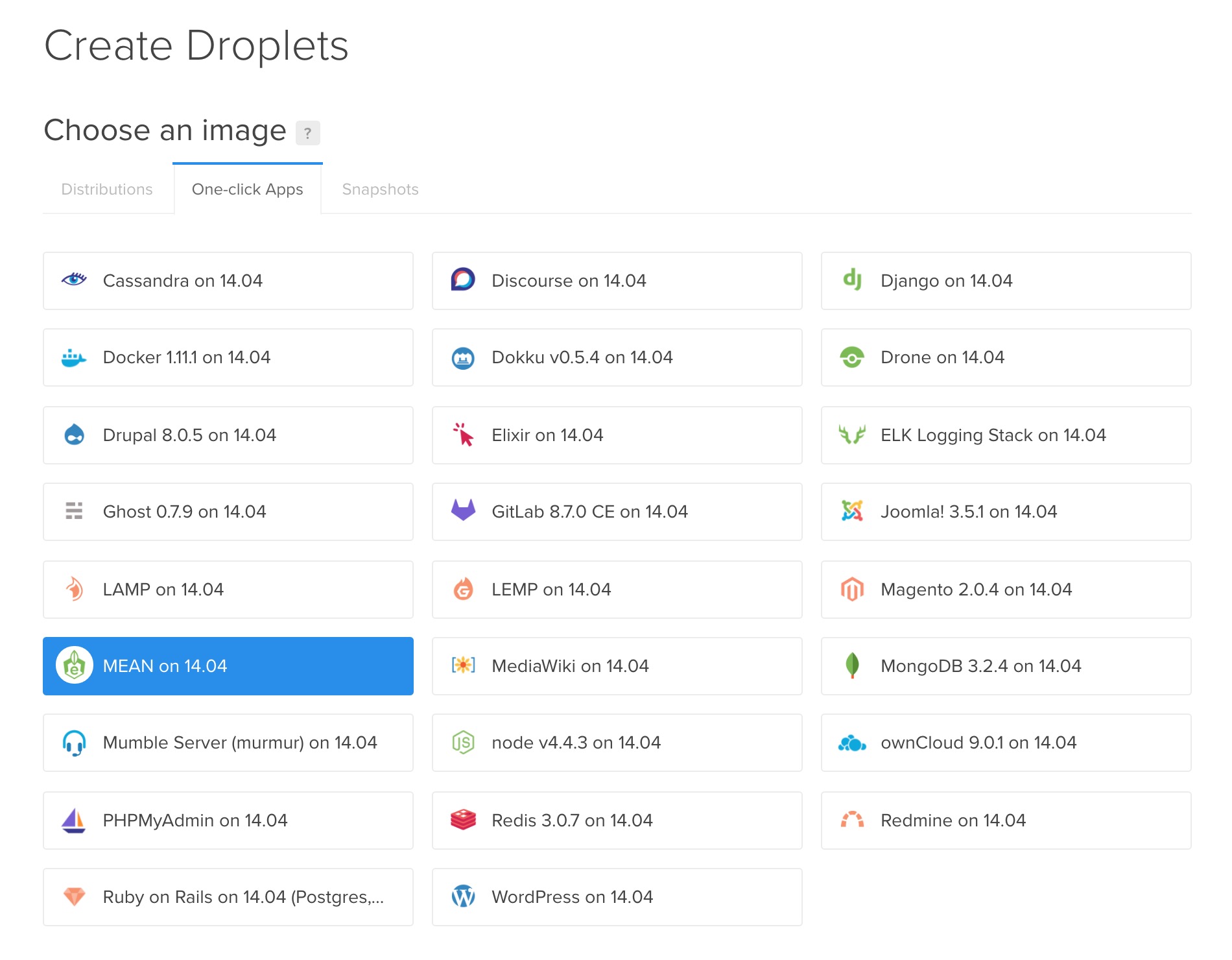
Task: Click the WordPress logo icon
Action: tap(463, 896)
